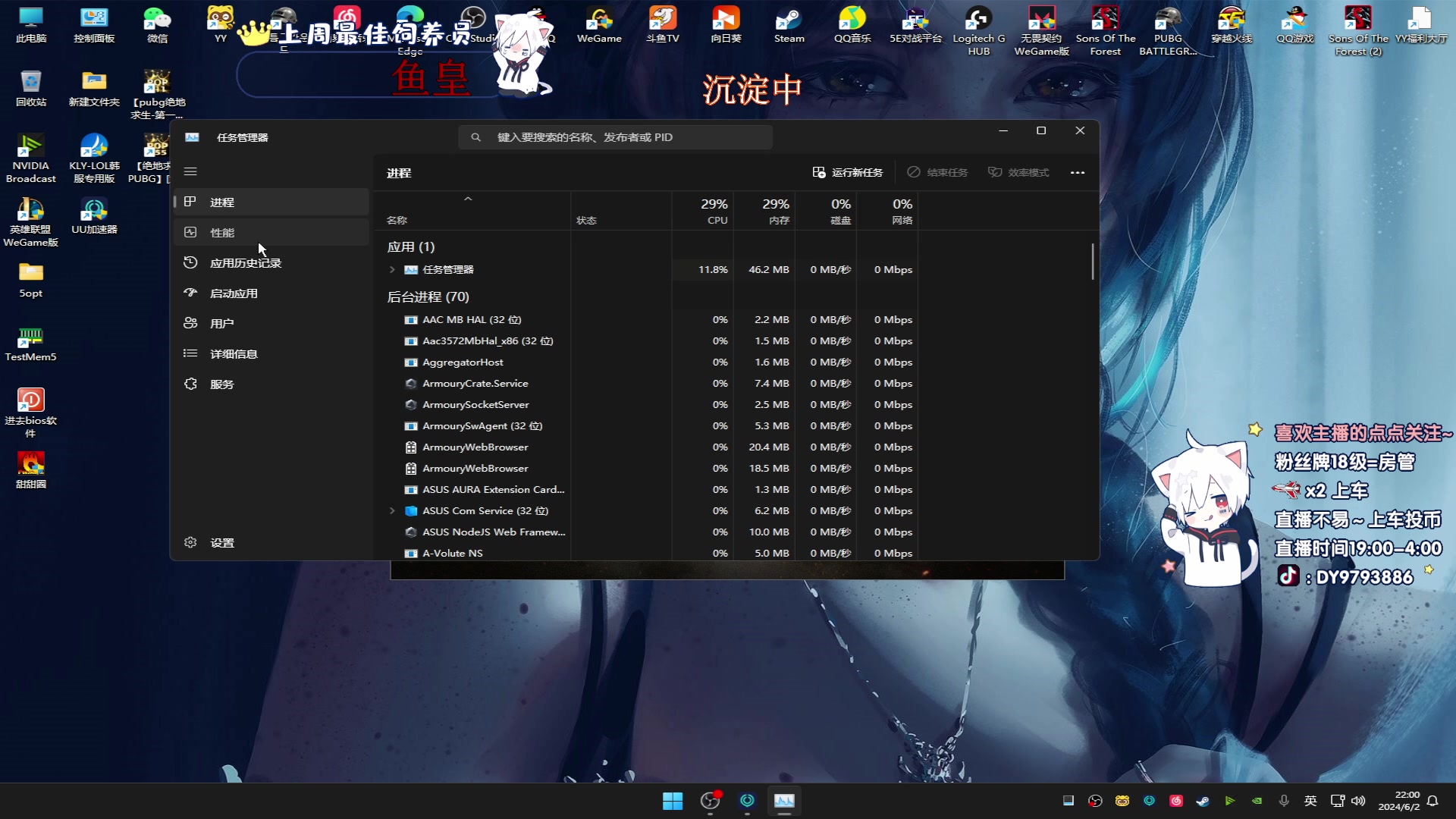The width and height of the screenshot is (1456, 819).
Task: Open the Services (服务) page
Action: click(x=221, y=384)
